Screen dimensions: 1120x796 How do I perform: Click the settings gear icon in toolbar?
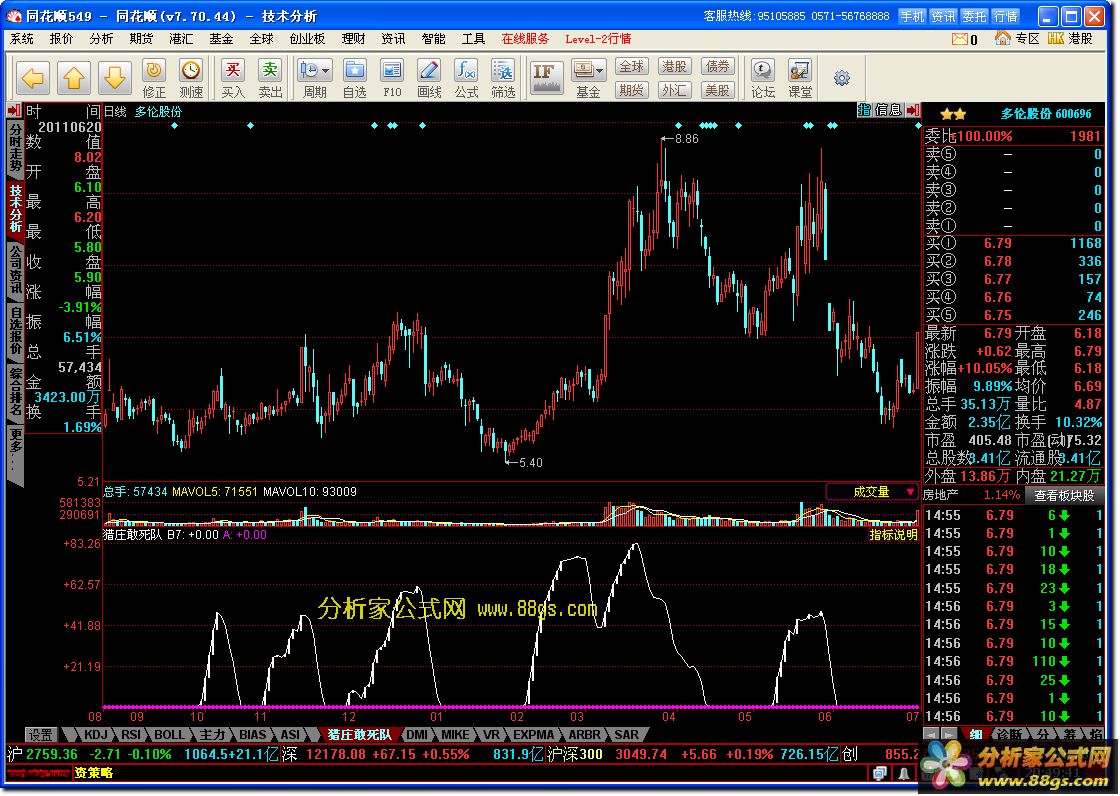(x=842, y=78)
